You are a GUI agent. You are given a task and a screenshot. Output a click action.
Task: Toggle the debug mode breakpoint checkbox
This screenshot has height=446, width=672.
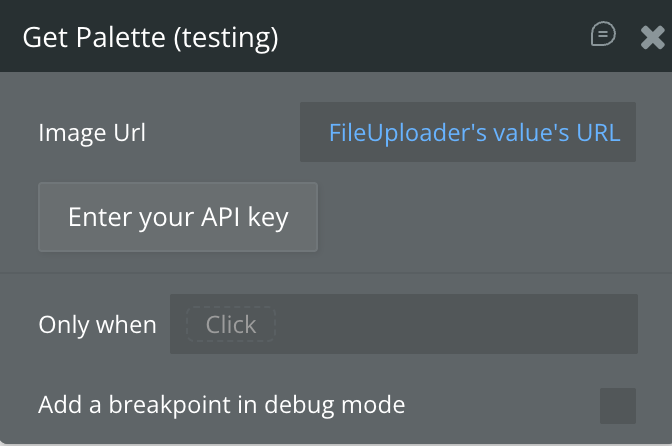tap(617, 406)
